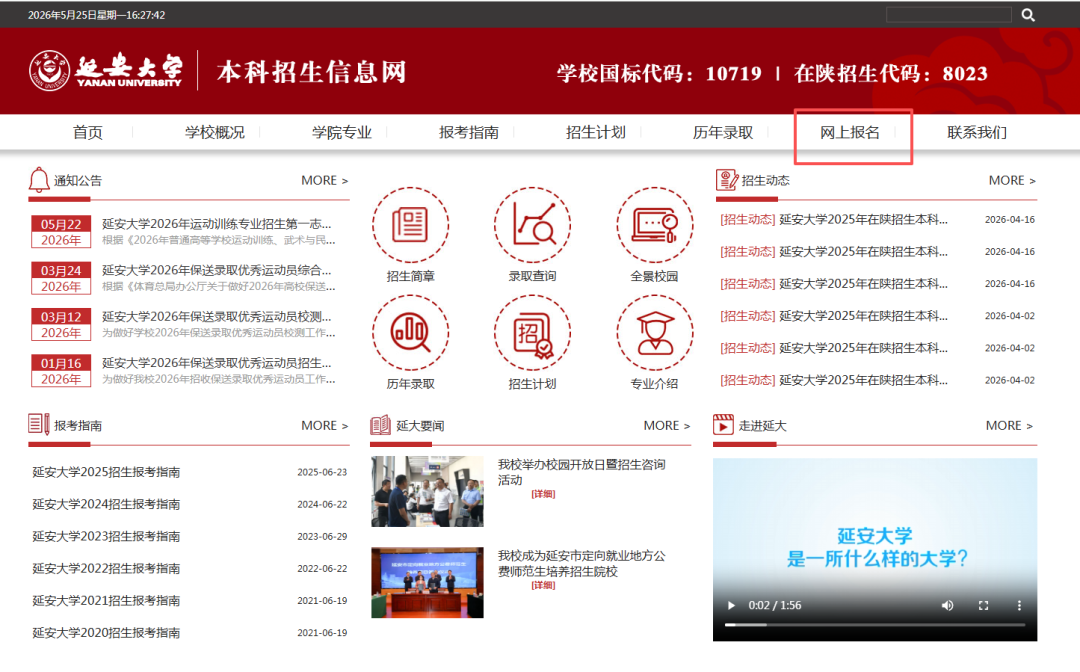Open the 03月12 保送录取优秀运动员校测 notice
The height and width of the screenshot is (672, 1080).
point(216,316)
